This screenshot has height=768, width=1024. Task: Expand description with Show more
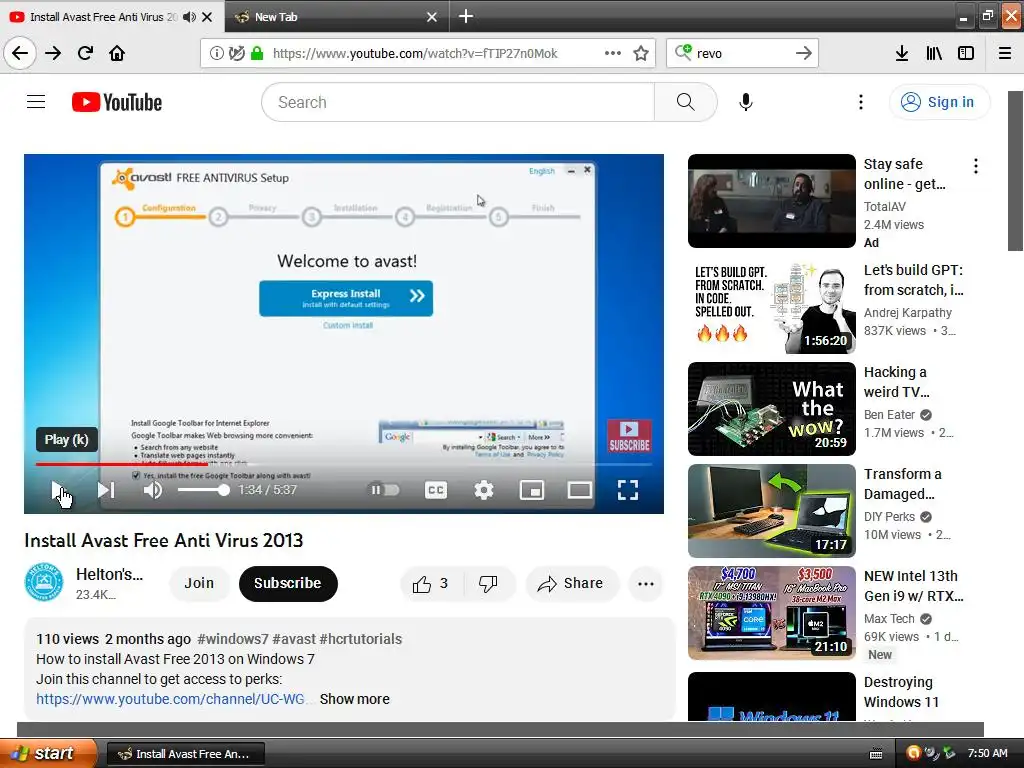[x=355, y=699]
